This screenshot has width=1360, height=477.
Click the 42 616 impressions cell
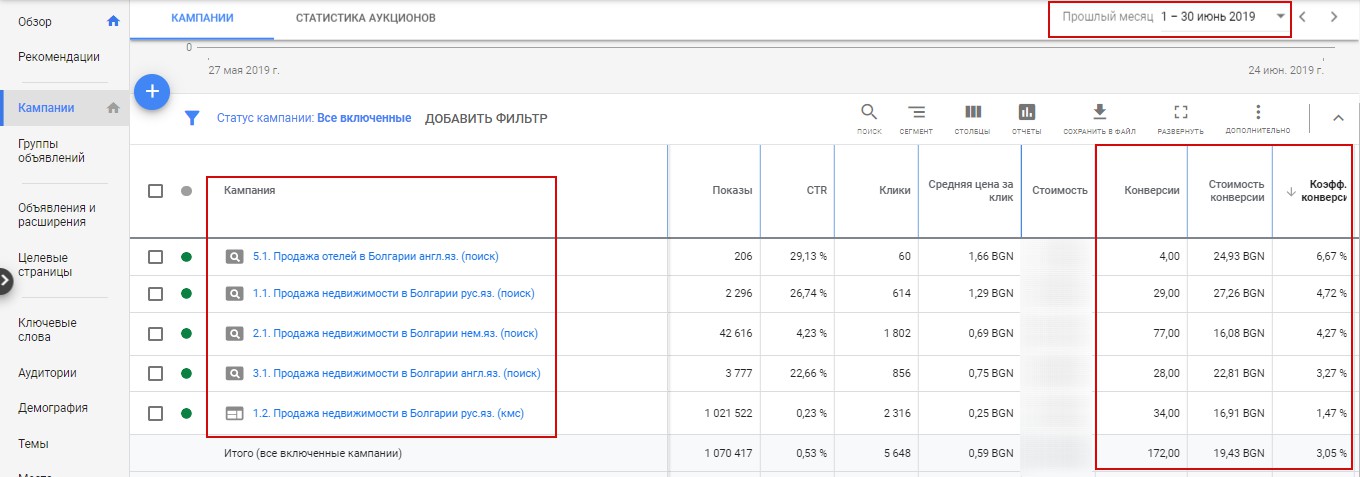click(x=732, y=334)
